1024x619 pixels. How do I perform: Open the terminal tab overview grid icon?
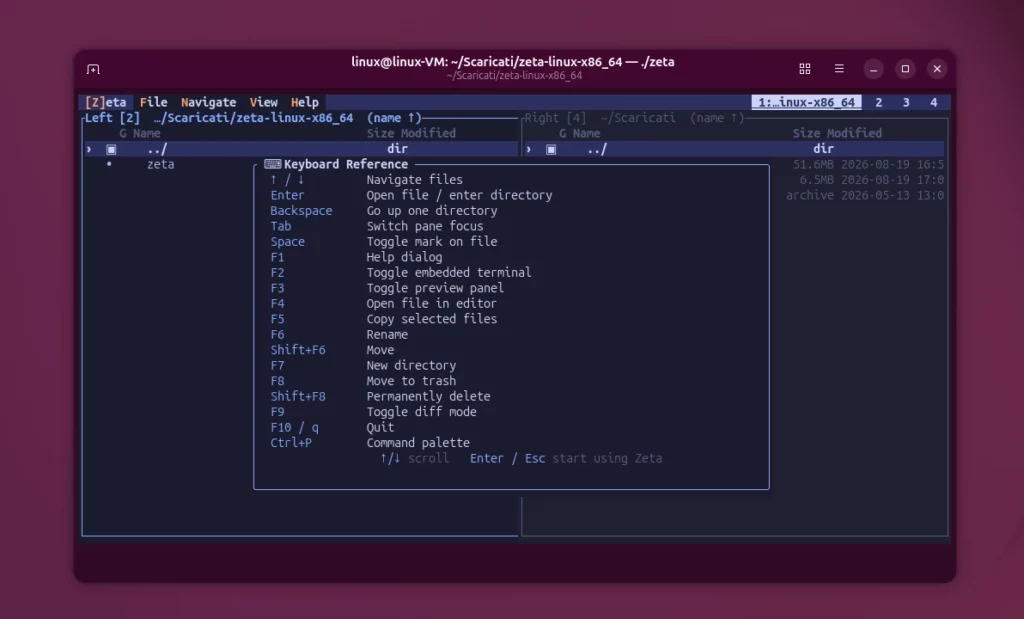[805, 69]
